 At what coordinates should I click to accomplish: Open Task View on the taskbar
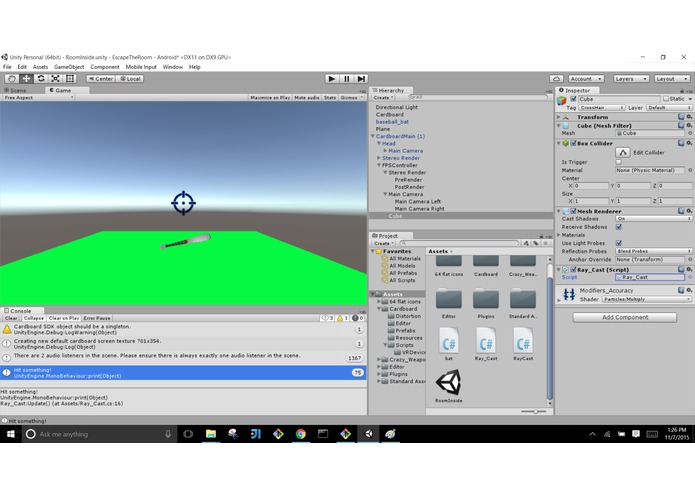188,434
